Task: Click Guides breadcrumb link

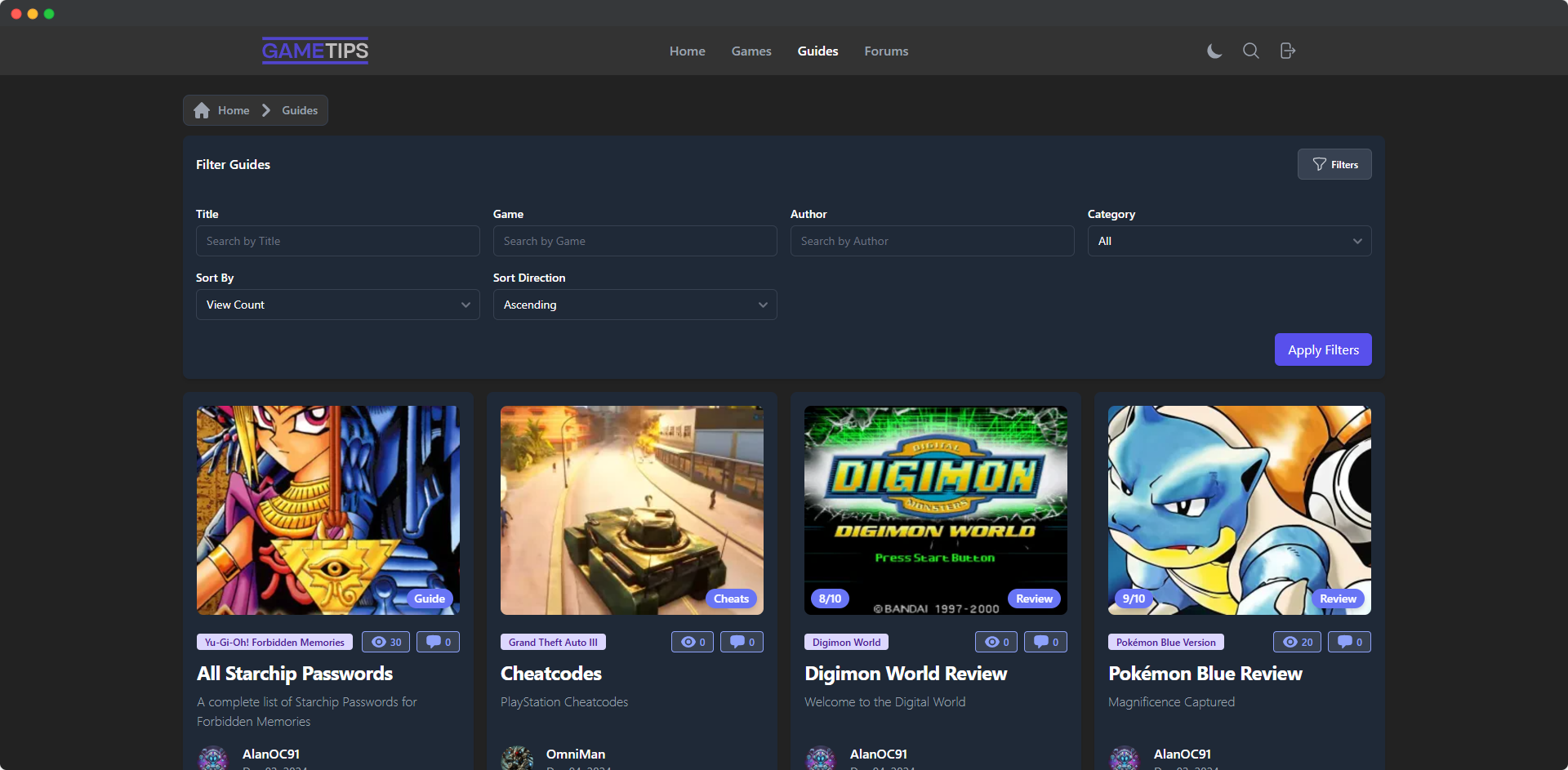Action: [x=300, y=110]
